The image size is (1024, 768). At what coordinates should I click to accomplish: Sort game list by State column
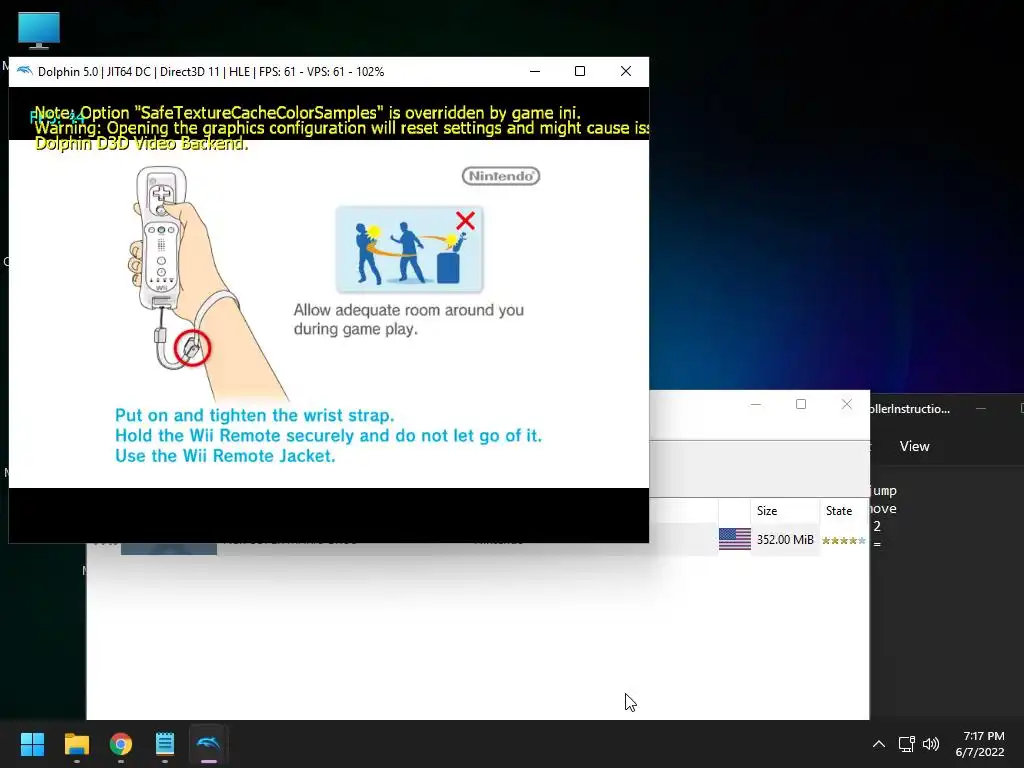pyautogui.click(x=844, y=511)
